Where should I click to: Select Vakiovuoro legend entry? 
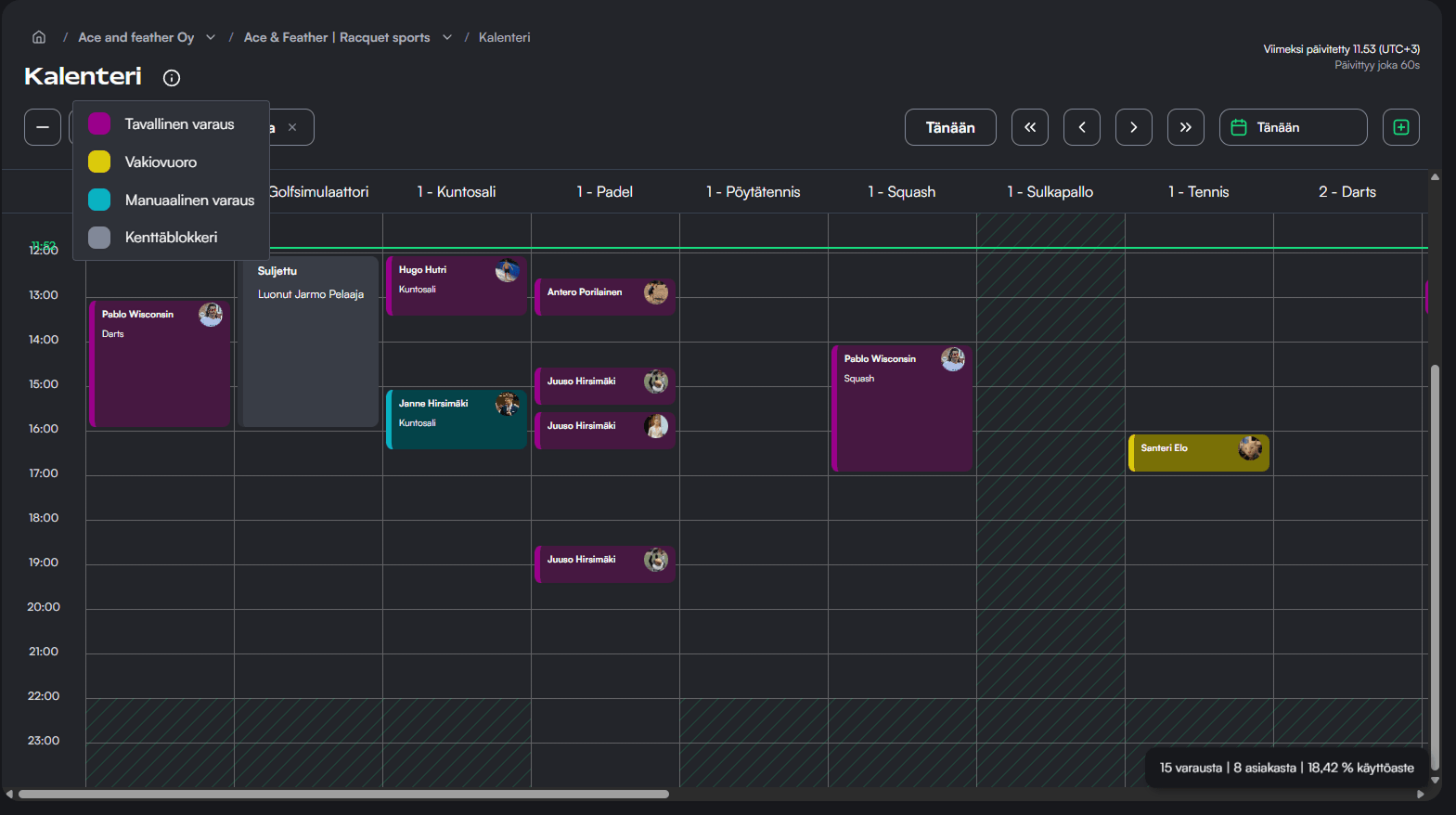[x=161, y=162]
